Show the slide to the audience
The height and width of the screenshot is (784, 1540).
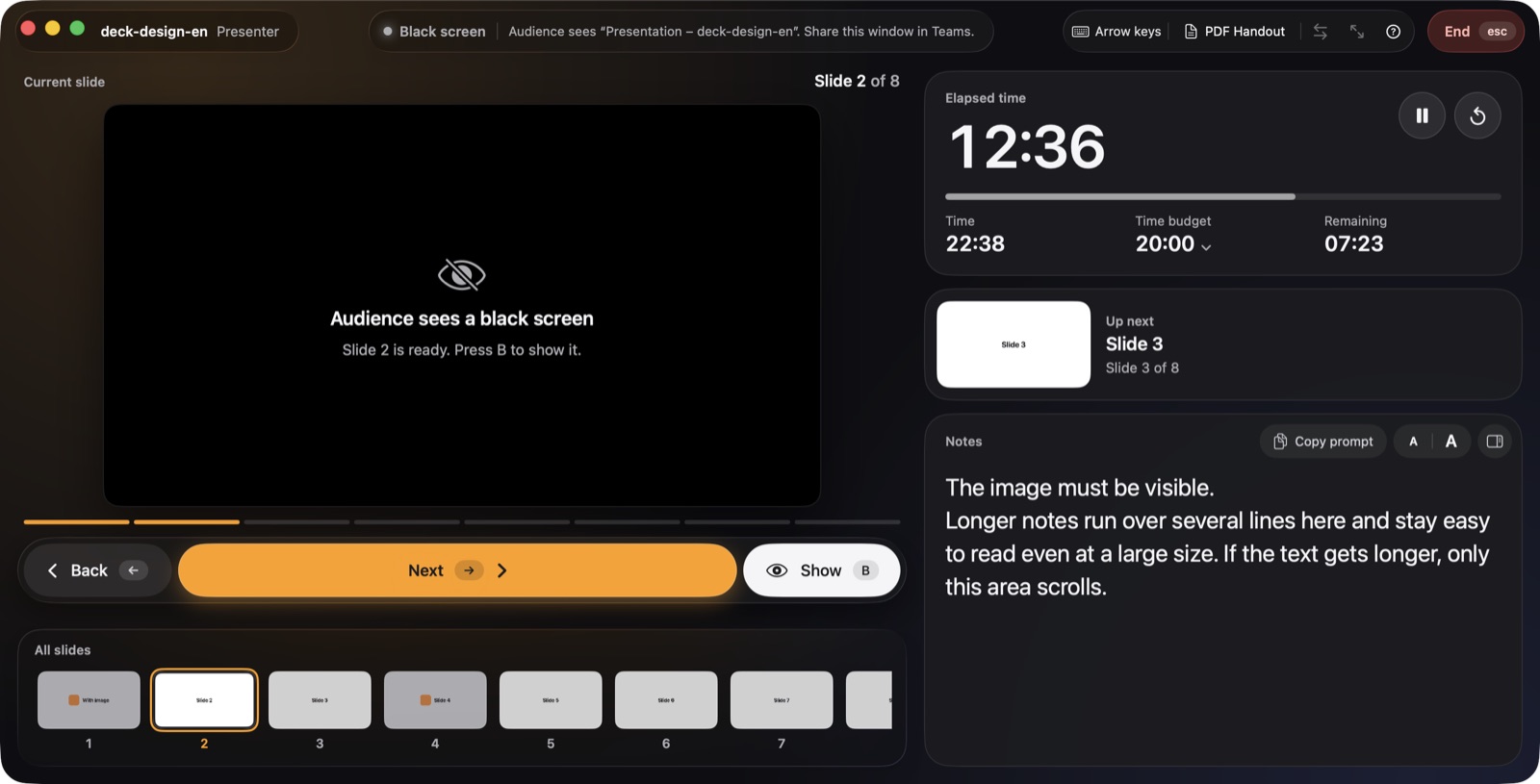[x=822, y=570]
